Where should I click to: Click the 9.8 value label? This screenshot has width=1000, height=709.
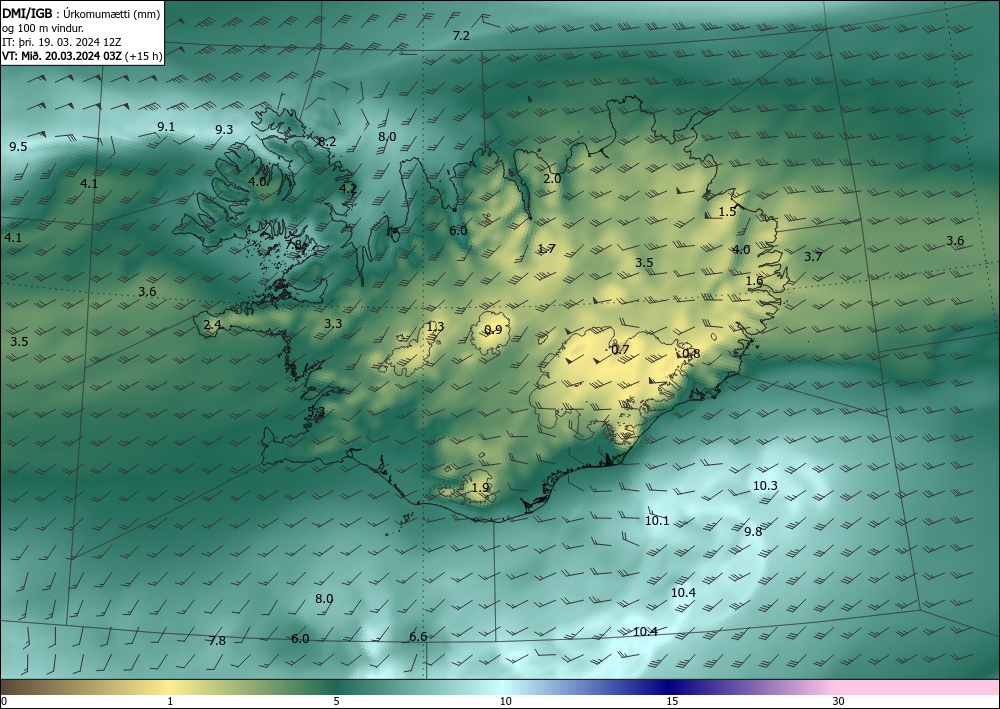coord(753,531)
